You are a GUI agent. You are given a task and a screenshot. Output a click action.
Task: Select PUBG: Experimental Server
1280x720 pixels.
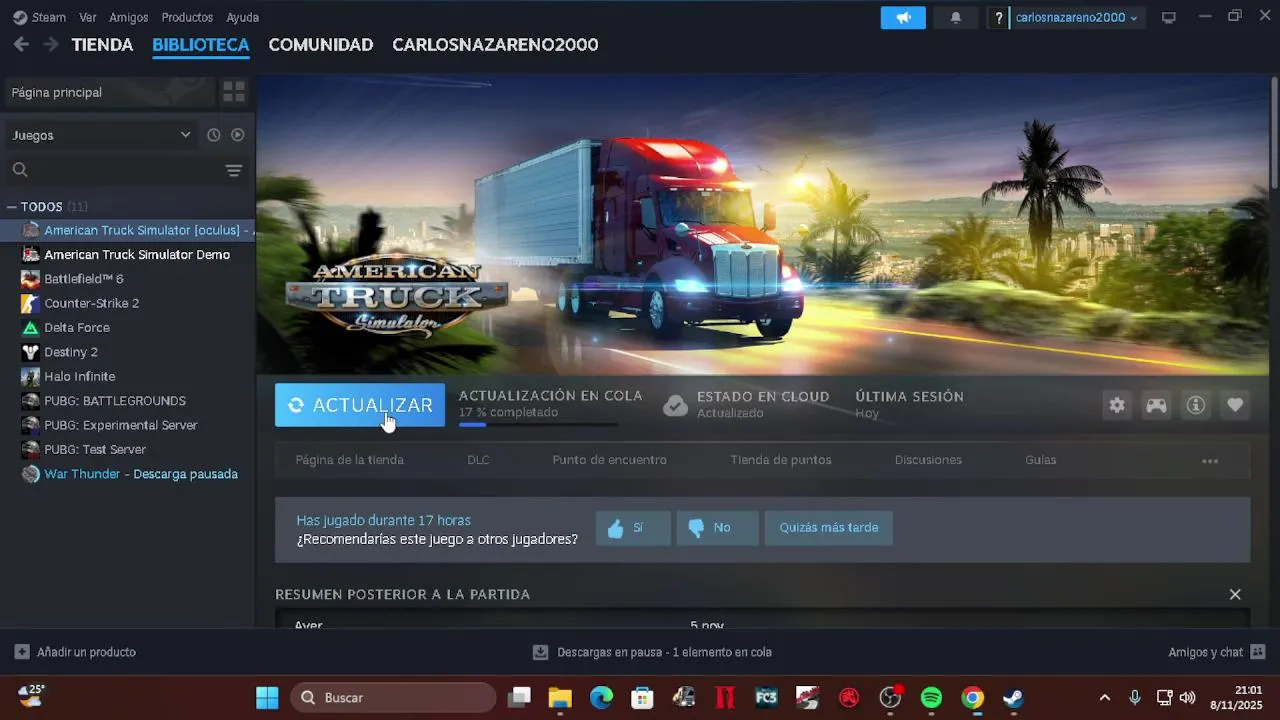click(x=128, y=425)
